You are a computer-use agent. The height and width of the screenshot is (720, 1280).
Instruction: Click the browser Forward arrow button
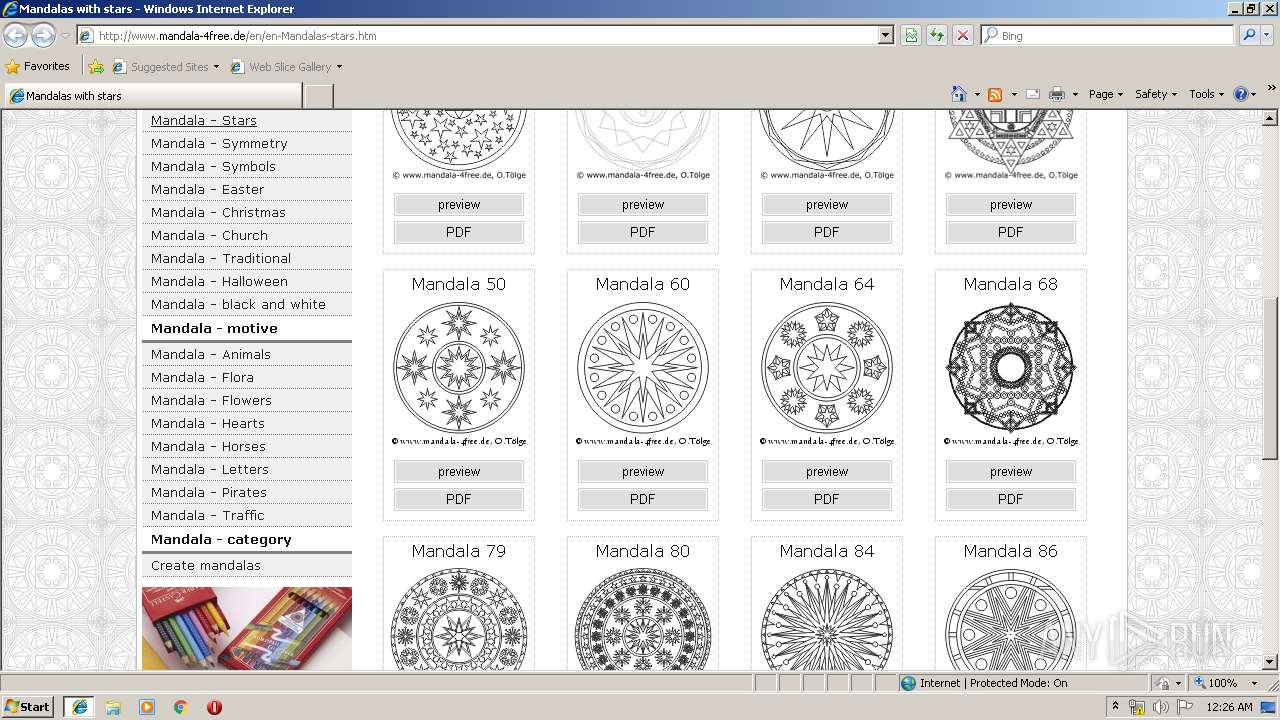pos(43,35)
